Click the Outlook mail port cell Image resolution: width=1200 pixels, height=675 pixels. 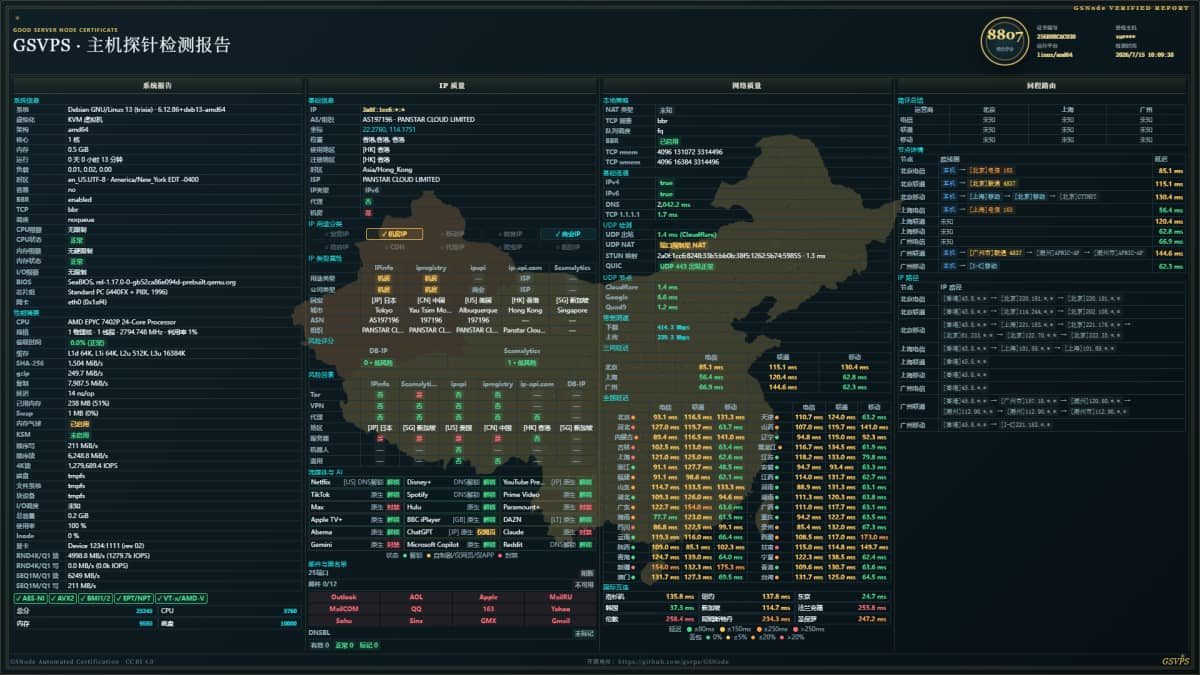click(343, 597)
